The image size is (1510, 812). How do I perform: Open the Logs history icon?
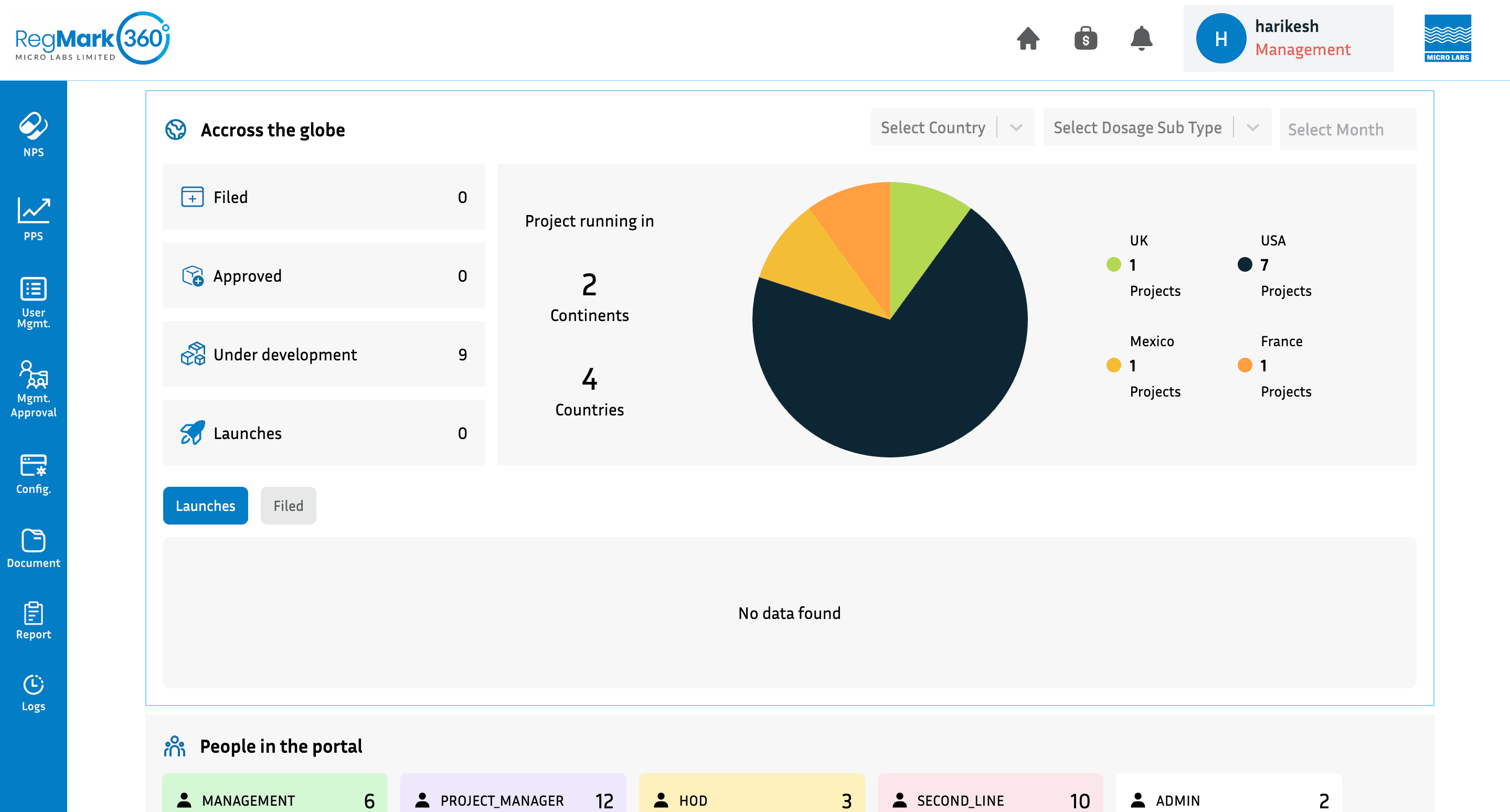pos(34,692)
